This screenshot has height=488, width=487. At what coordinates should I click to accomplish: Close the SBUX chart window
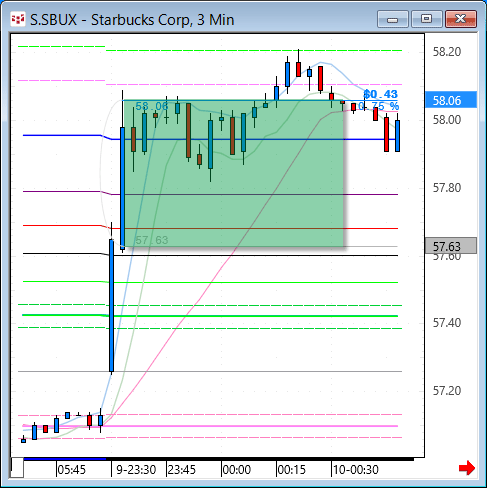(461, 19)
